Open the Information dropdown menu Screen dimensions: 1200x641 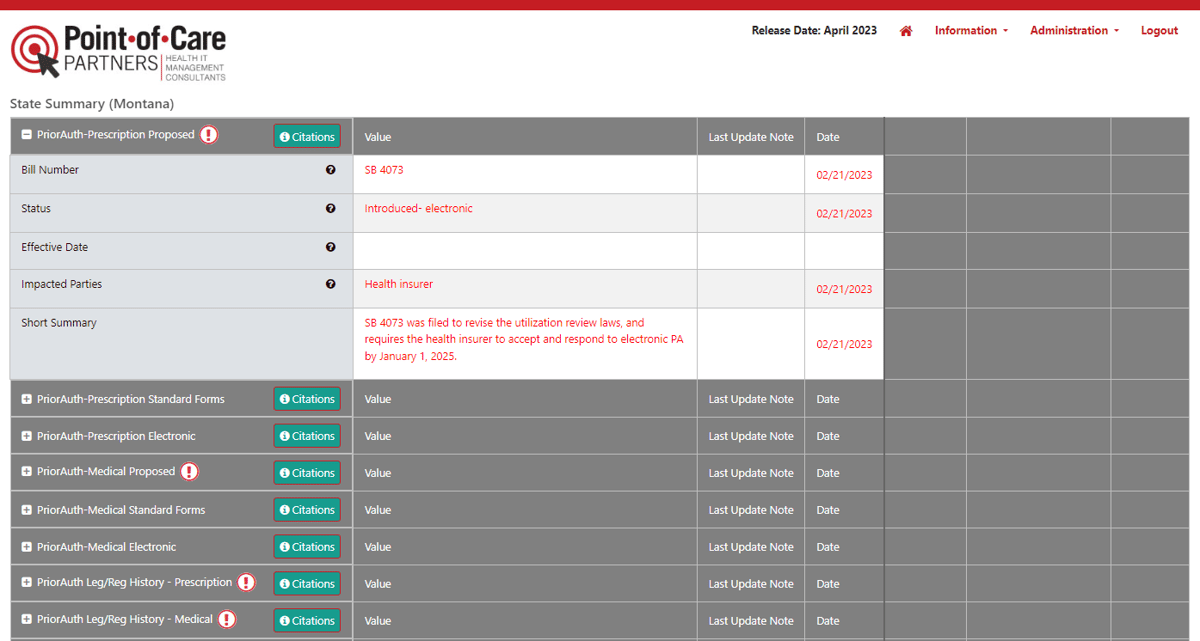(970, 31)
